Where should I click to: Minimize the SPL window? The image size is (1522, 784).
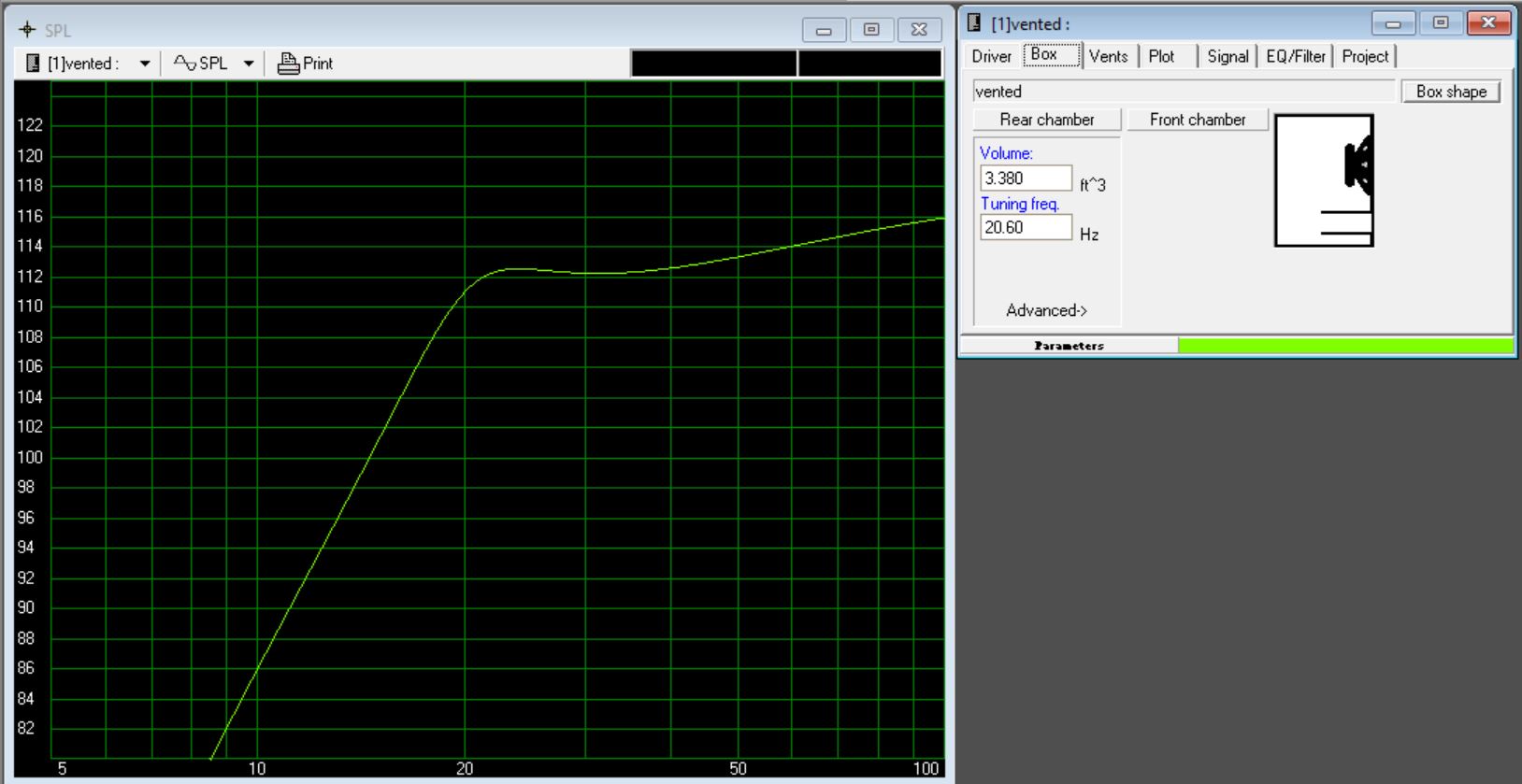pos(824,30)
